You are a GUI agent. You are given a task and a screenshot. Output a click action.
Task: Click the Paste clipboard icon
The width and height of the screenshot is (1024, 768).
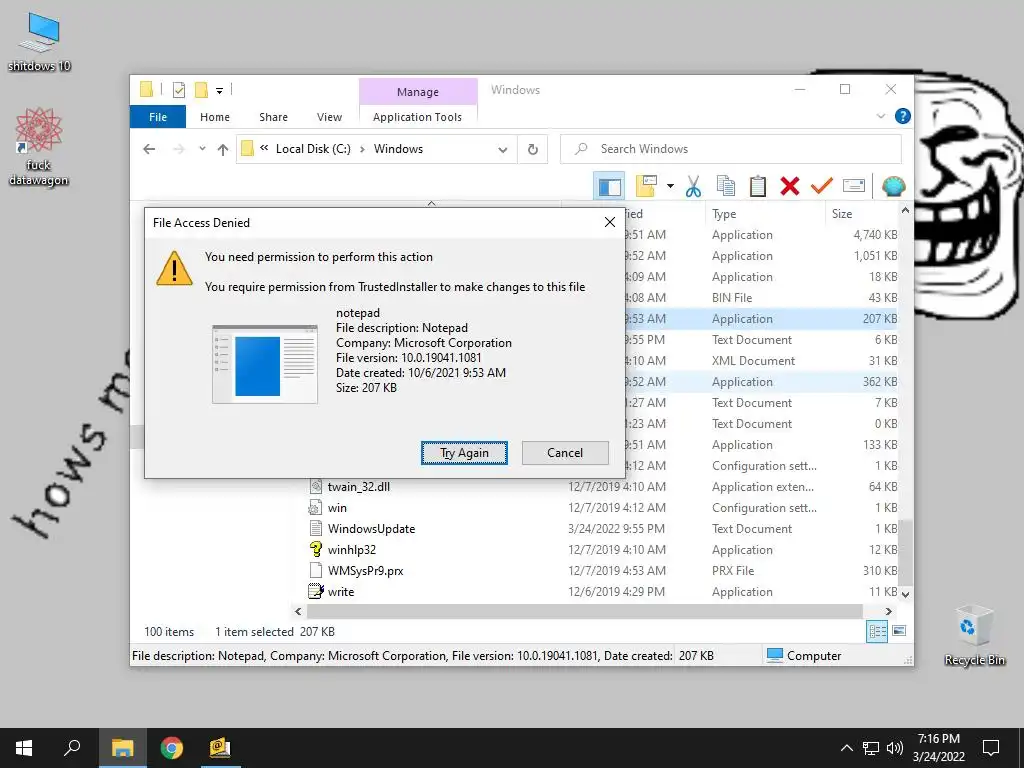point(758,187)
